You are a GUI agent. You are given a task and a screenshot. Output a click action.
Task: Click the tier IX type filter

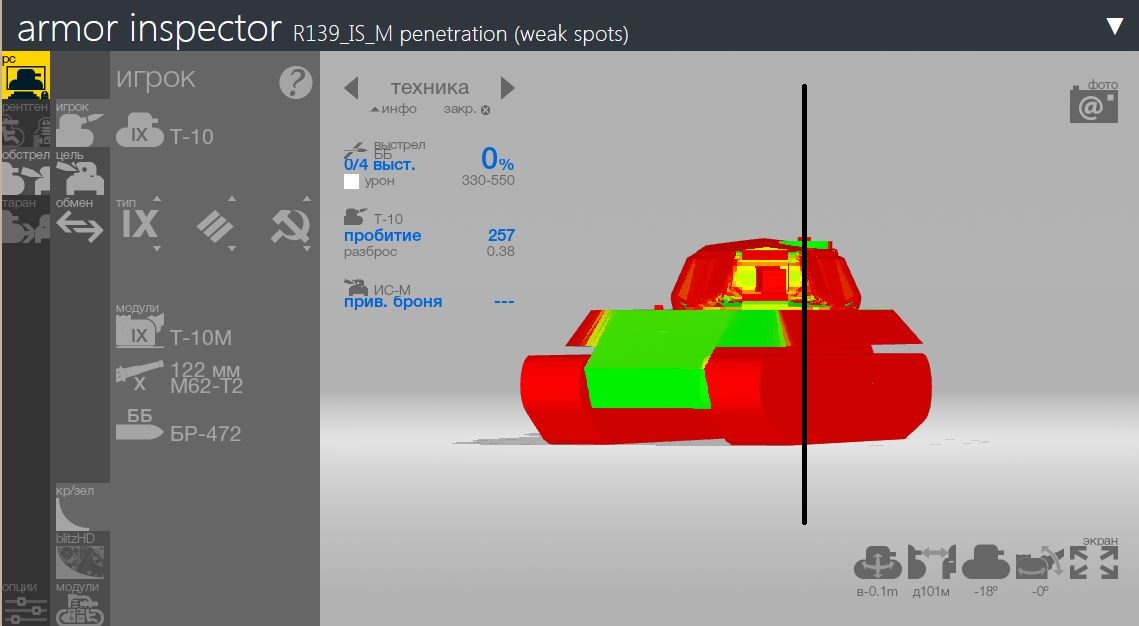(x=139, y=224)
